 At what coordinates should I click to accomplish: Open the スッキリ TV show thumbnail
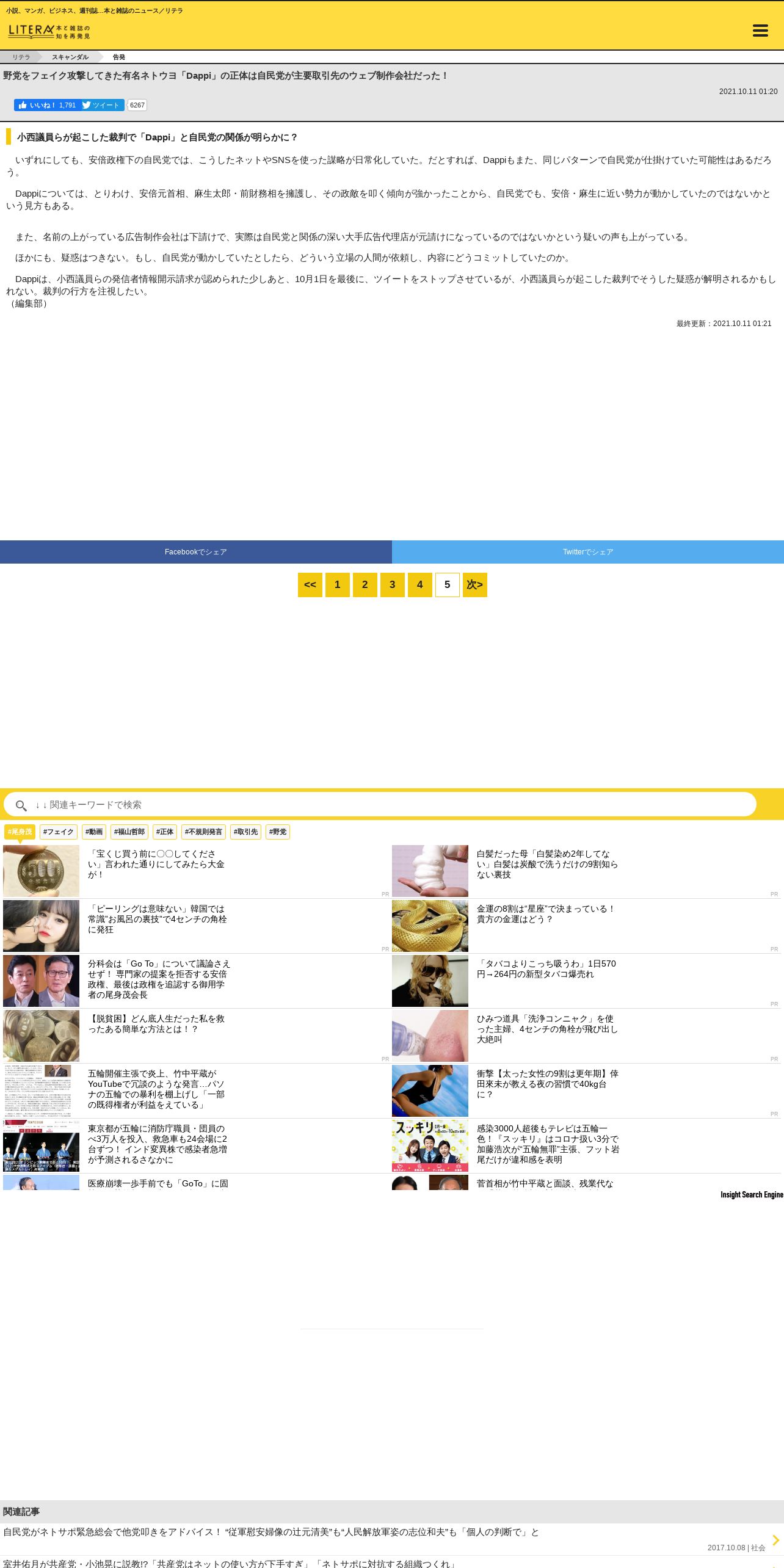pos(430,1145)
